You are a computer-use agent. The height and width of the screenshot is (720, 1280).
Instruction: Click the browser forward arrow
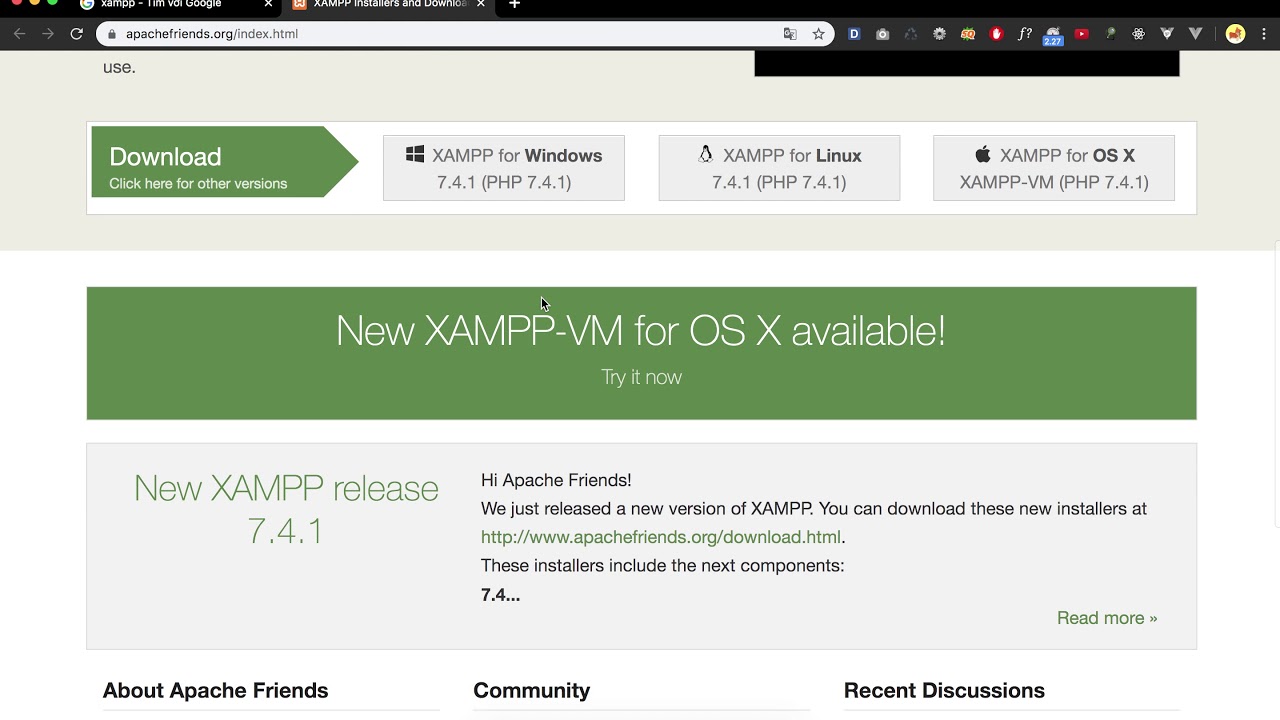pyautogui.click(x=47, y=34)
